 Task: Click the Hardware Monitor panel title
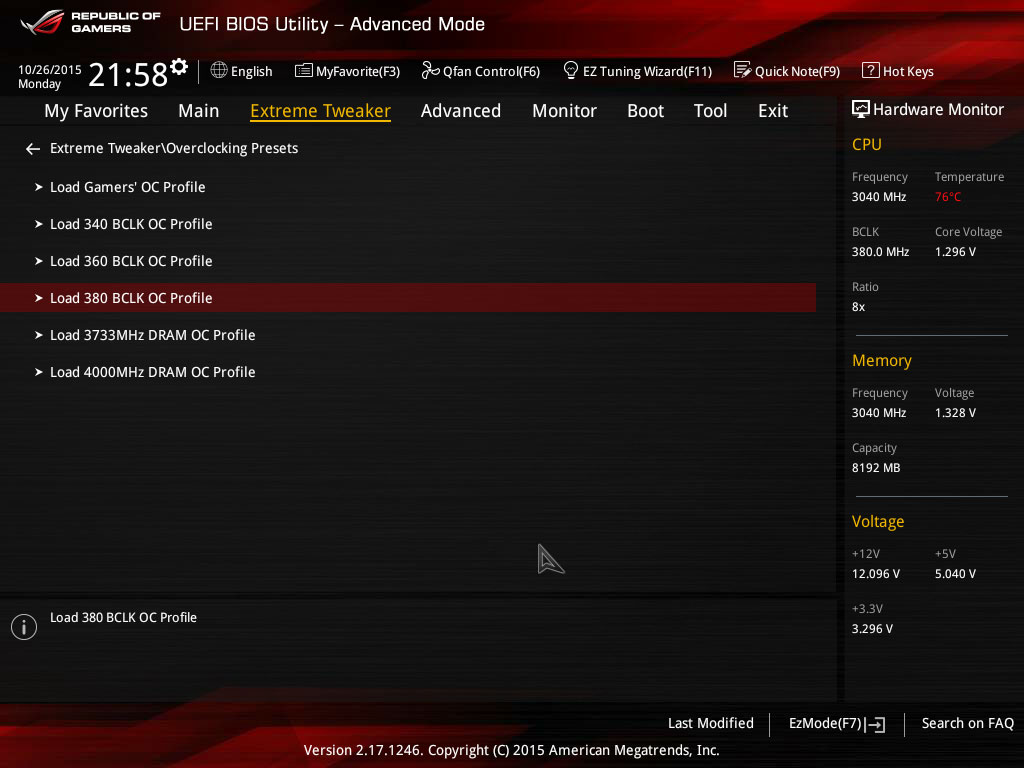pyautogui.click(x=938, y=109)
